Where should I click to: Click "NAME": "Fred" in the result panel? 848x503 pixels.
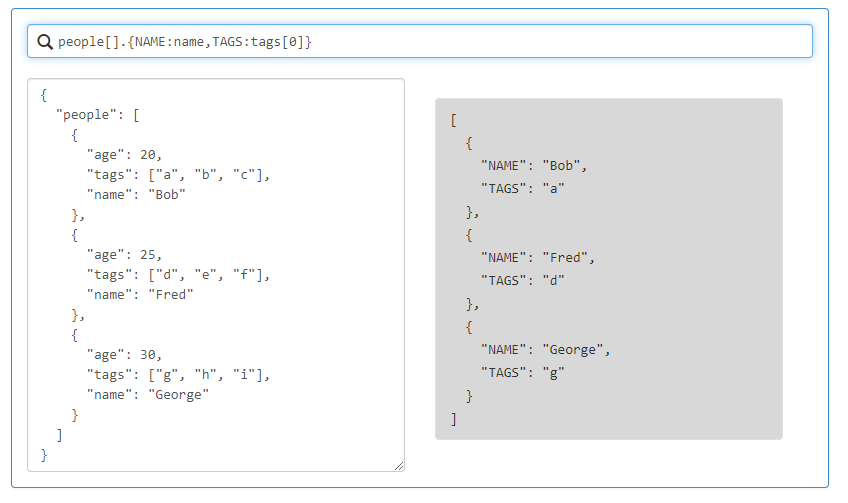(x=538, y=258)
